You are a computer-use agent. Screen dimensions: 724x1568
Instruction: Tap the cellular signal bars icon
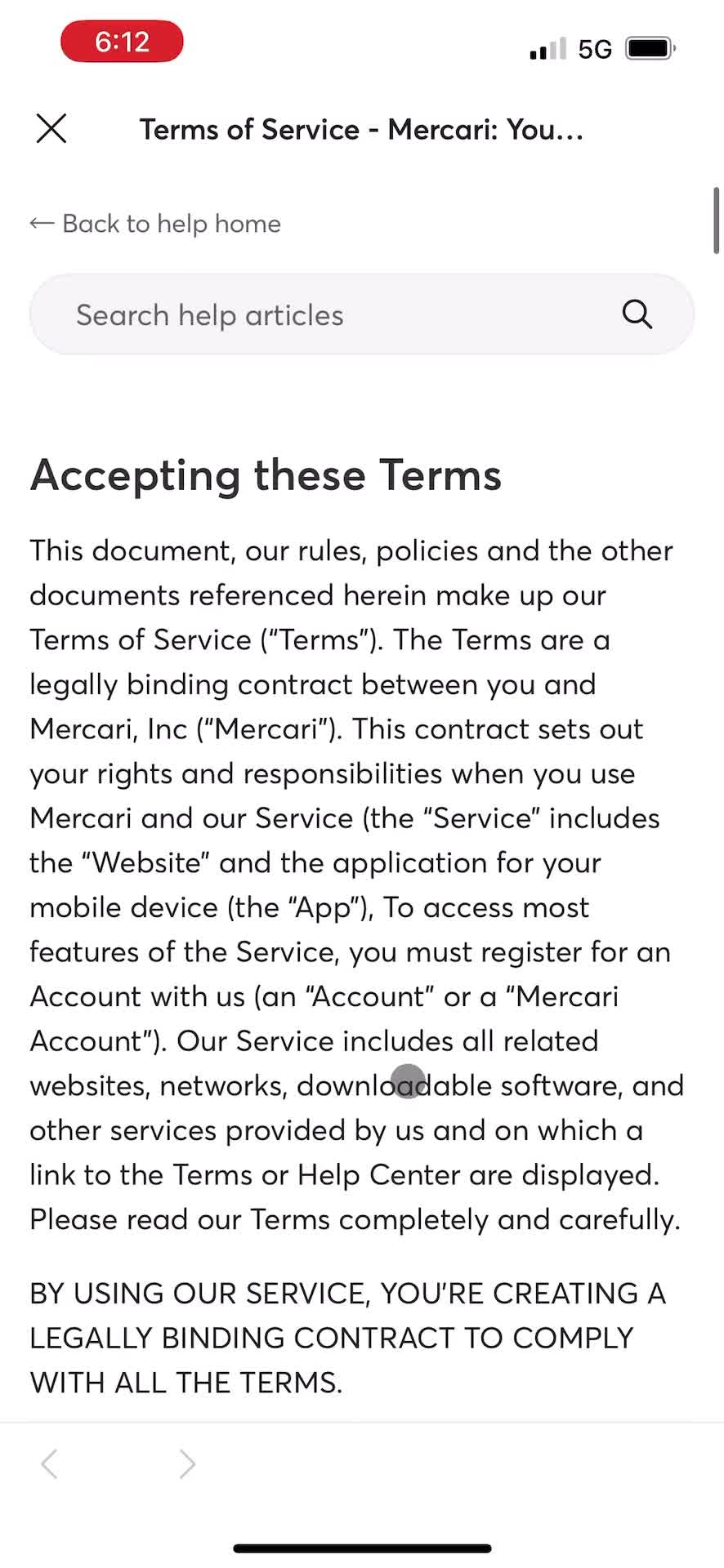(547, 49)
